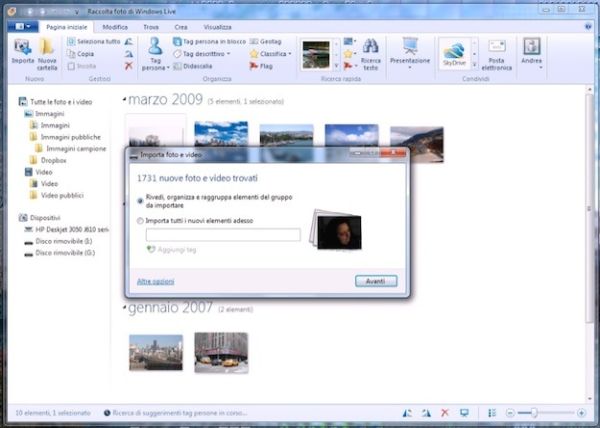This screenshot has width=600, height=428.
Task: Open the Altre opzioni link
Action: 155,281
